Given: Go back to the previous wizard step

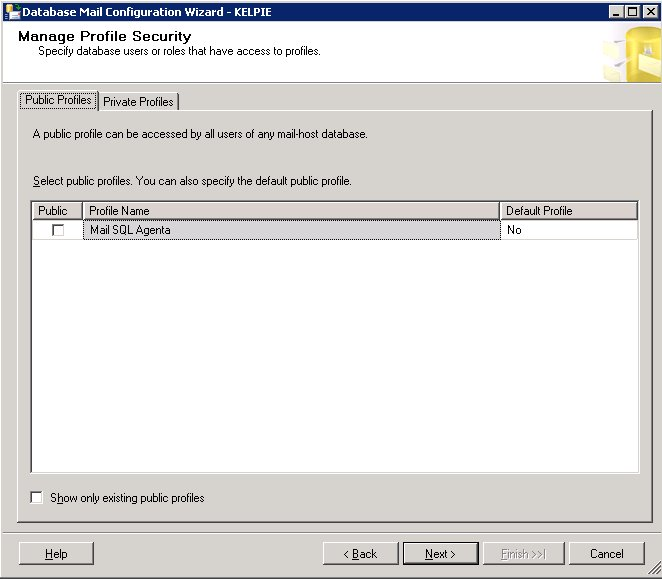Looking at the screenshot, I should [361, 554].
